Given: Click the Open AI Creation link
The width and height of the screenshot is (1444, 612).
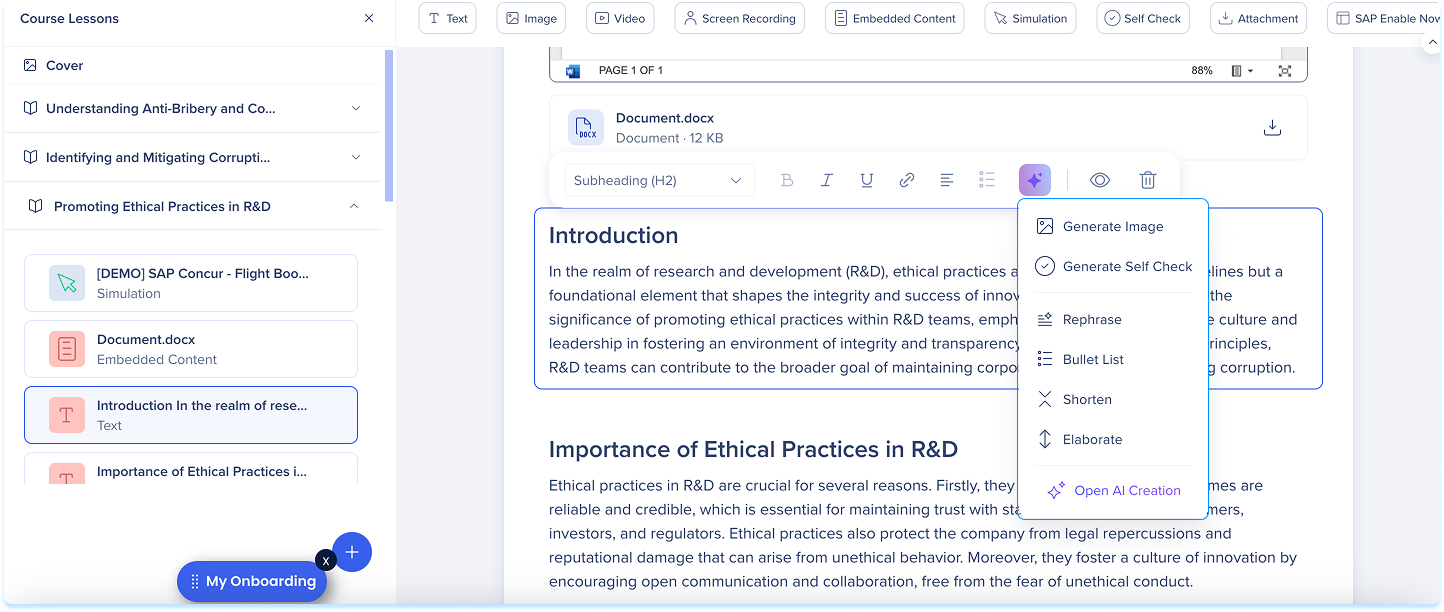Looking at the screenshot, I should (1126, 491).
